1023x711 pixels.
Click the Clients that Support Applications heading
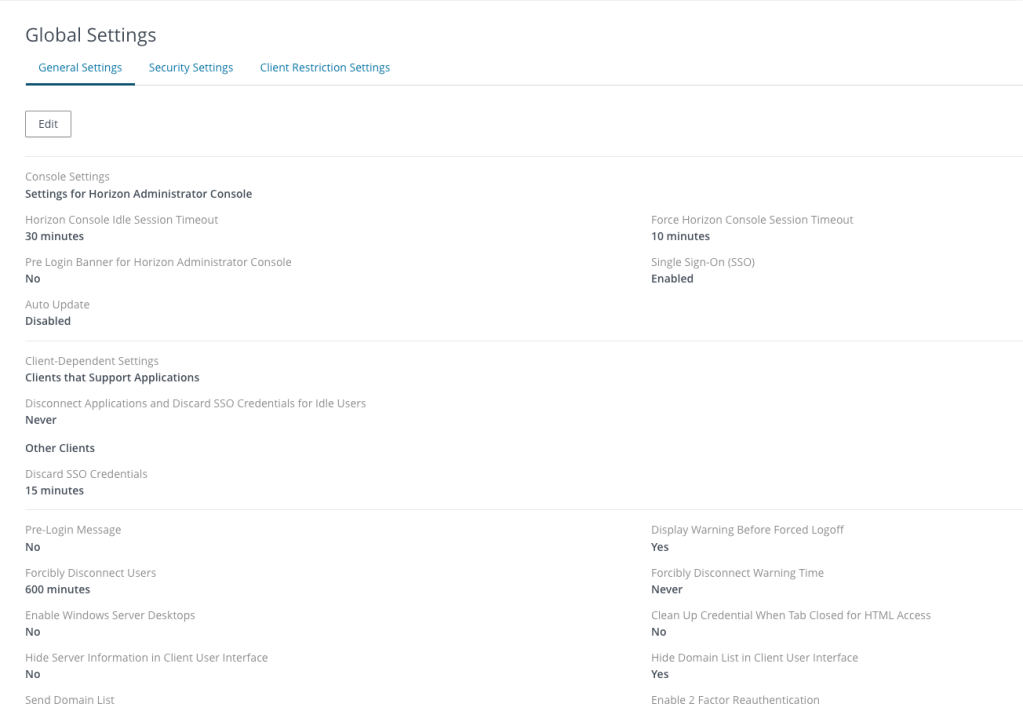(112, 378)
